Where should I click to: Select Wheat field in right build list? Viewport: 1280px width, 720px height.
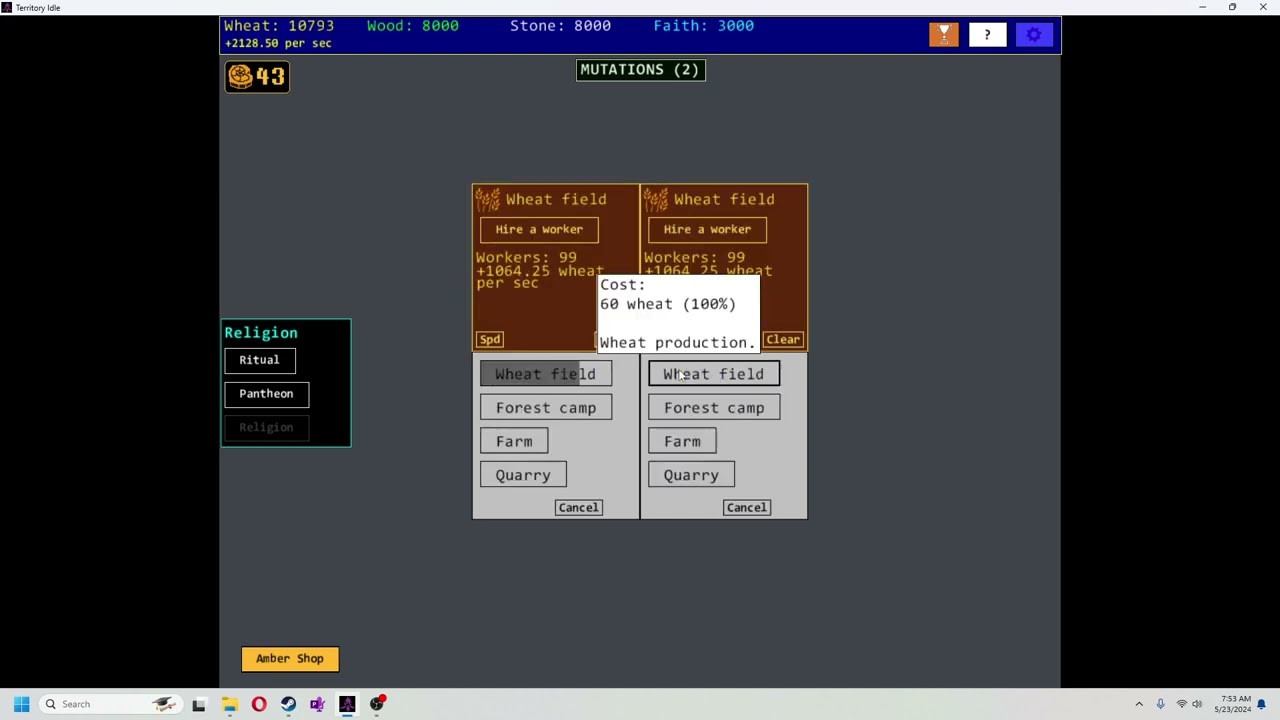pos(714,374)
